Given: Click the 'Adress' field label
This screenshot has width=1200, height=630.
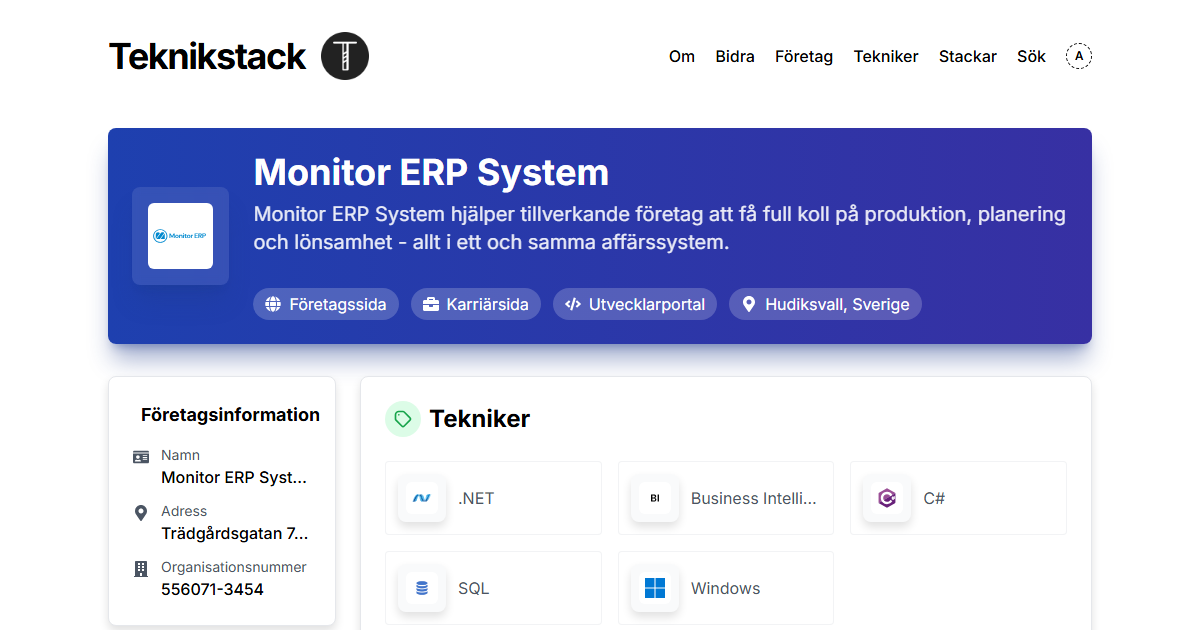Looking at the screenshot, I should pos(184,511).
